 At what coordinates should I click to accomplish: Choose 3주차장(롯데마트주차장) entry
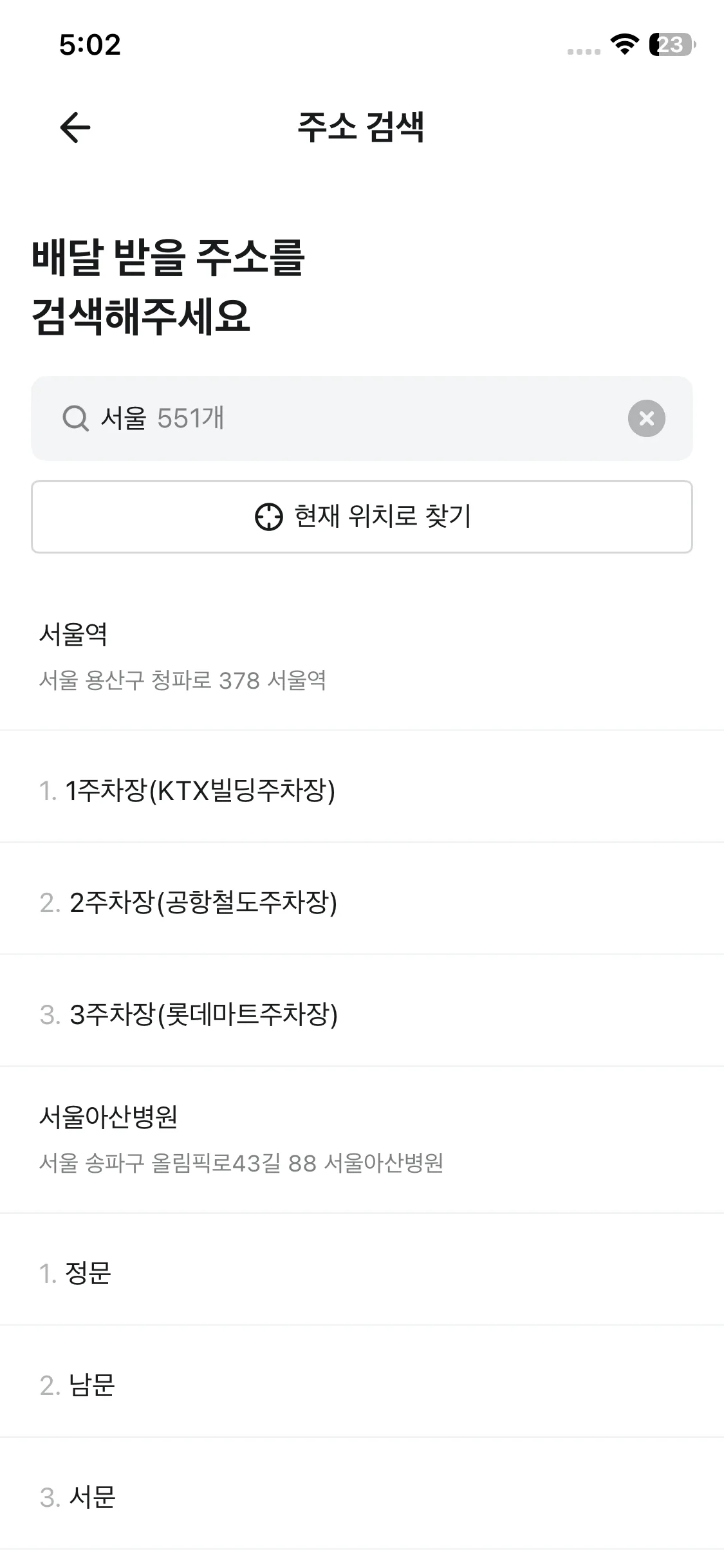203,1014
